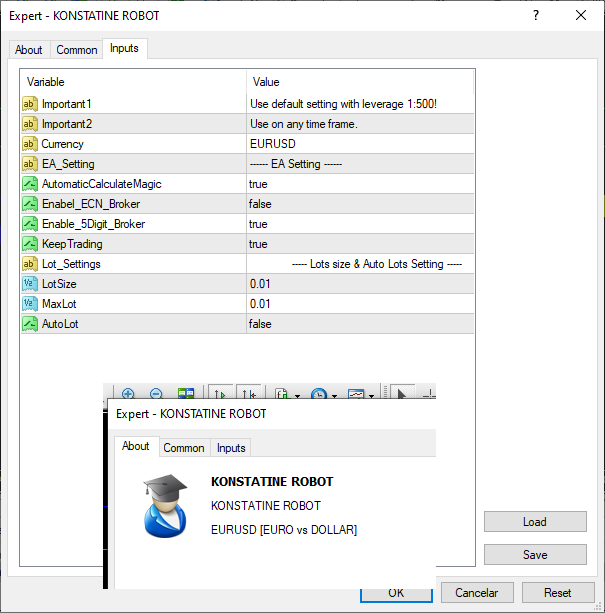Select the Enabel_ECN_Broker false value

click(x=360, y=204)
